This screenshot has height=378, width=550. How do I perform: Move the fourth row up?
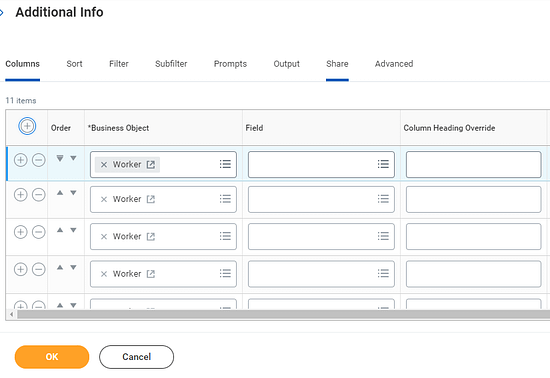point(60,267)
